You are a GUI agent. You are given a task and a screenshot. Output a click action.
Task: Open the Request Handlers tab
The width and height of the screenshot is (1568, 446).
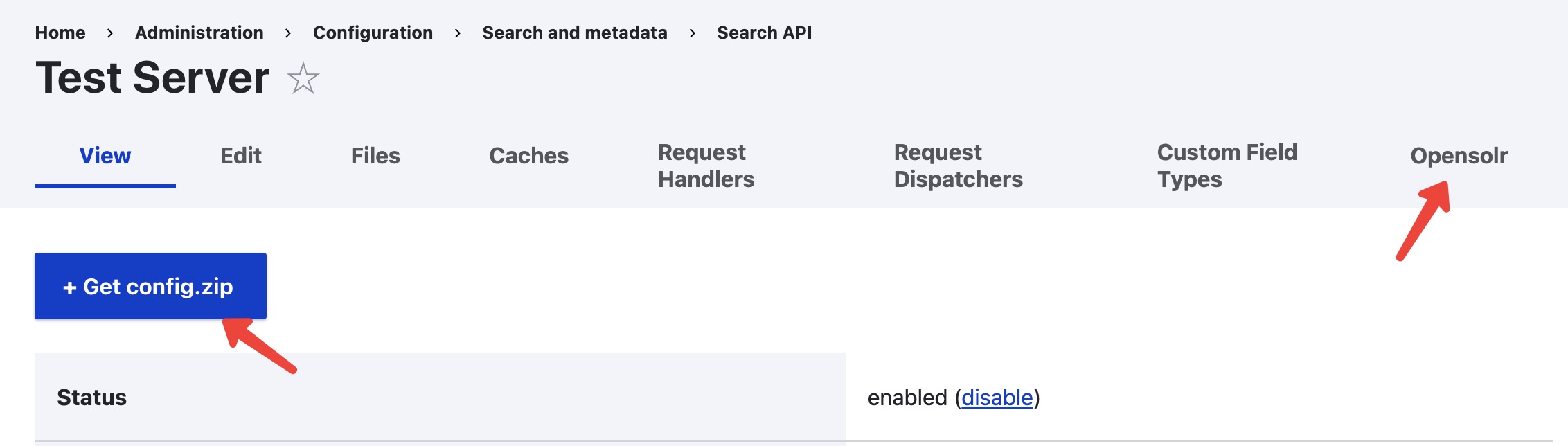704,165
